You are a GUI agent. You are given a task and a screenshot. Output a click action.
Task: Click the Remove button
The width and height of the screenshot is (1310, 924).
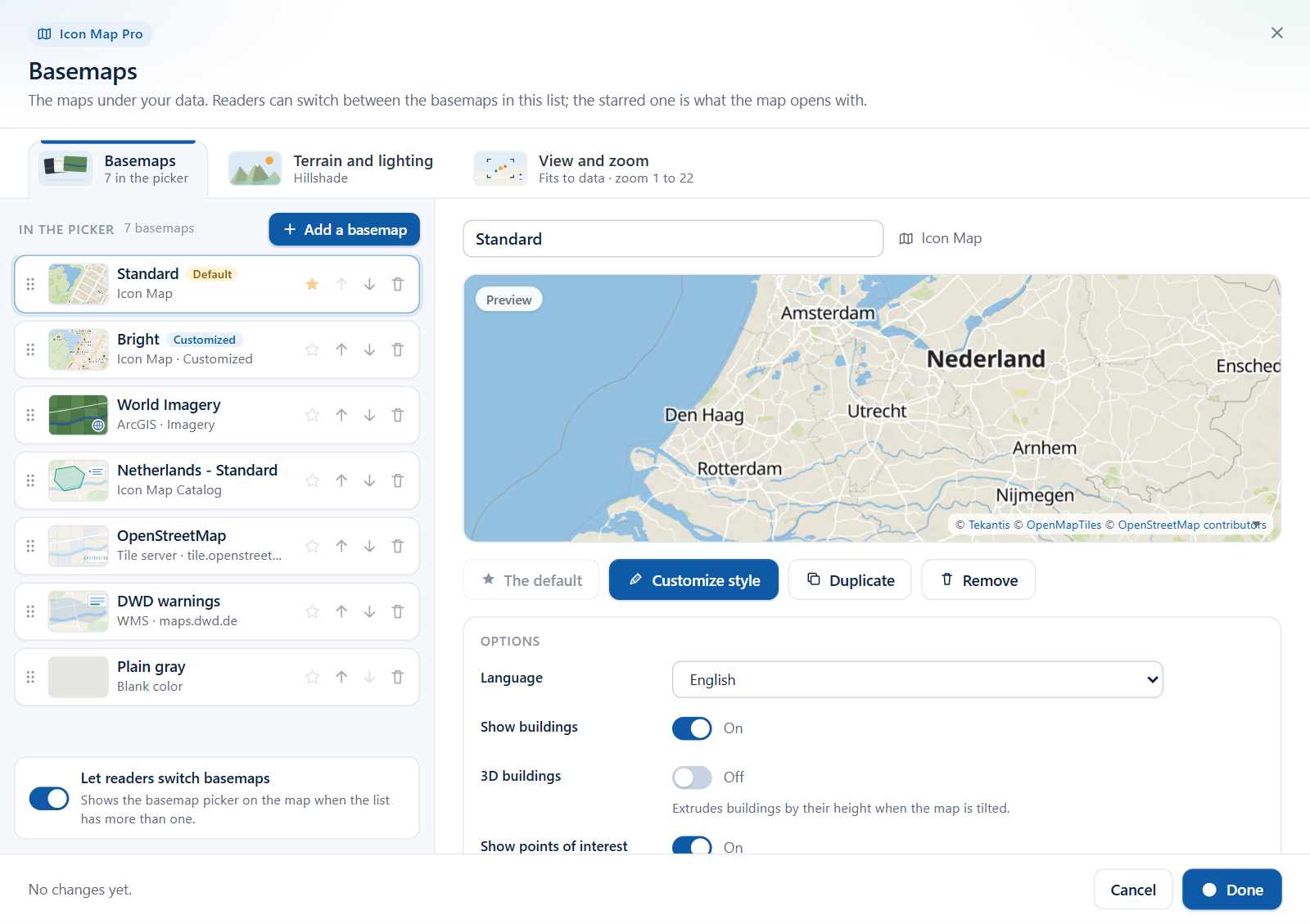pyautogui.click(x=978, y=580)
